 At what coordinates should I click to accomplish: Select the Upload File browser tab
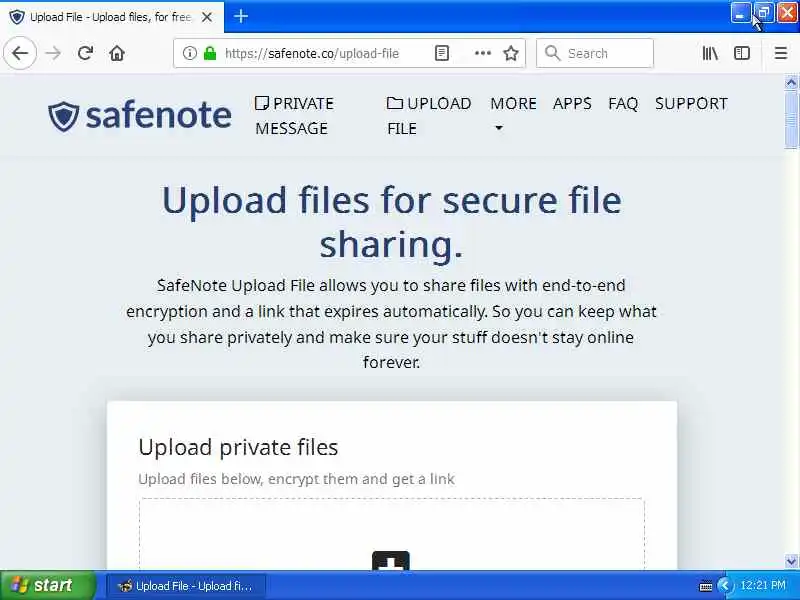click(x=112, y=17)
